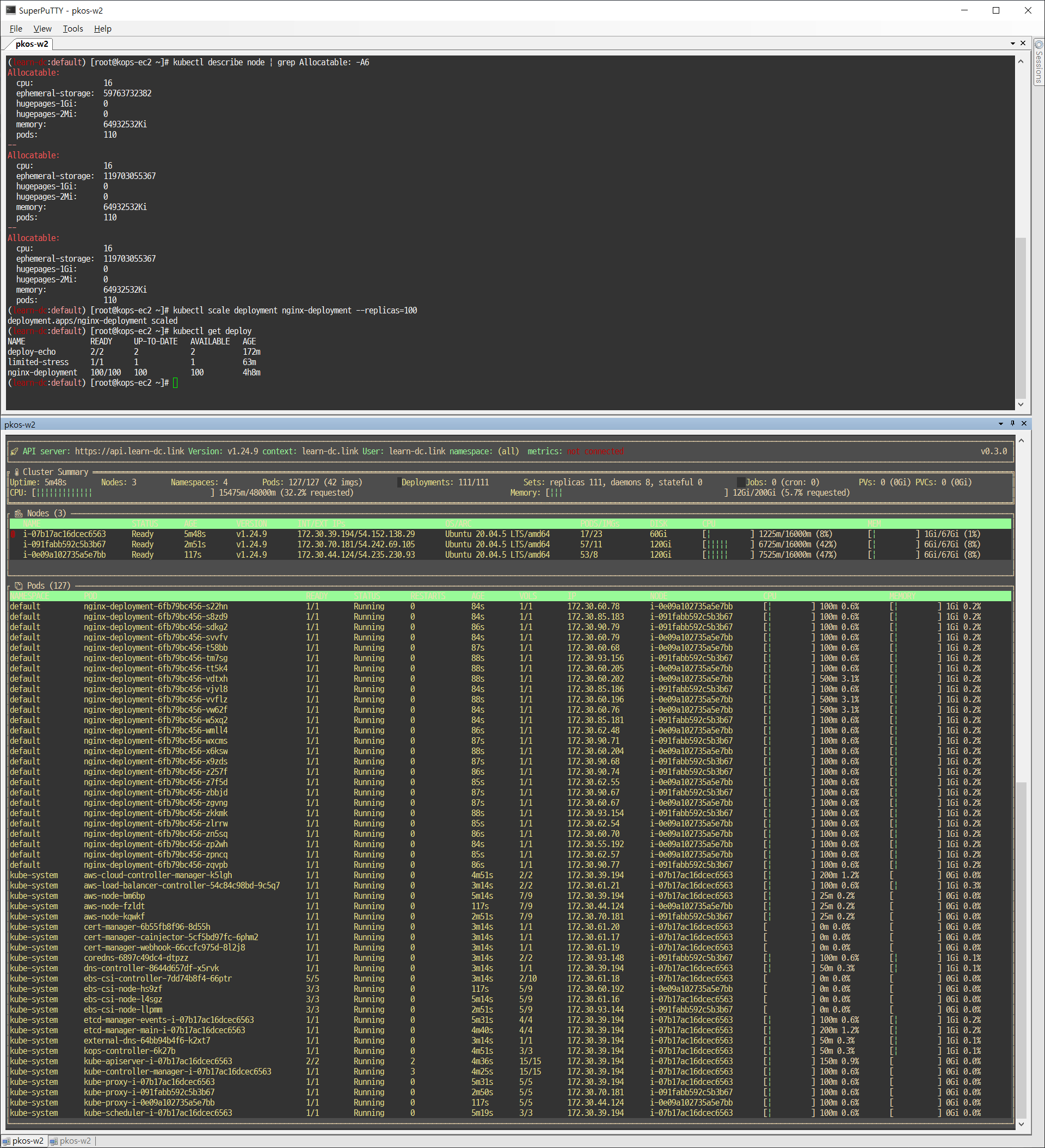Select the pkos-w2 session tab at the top
The height and width of the screenshot is (1148, 1045).
pos(32,44)
